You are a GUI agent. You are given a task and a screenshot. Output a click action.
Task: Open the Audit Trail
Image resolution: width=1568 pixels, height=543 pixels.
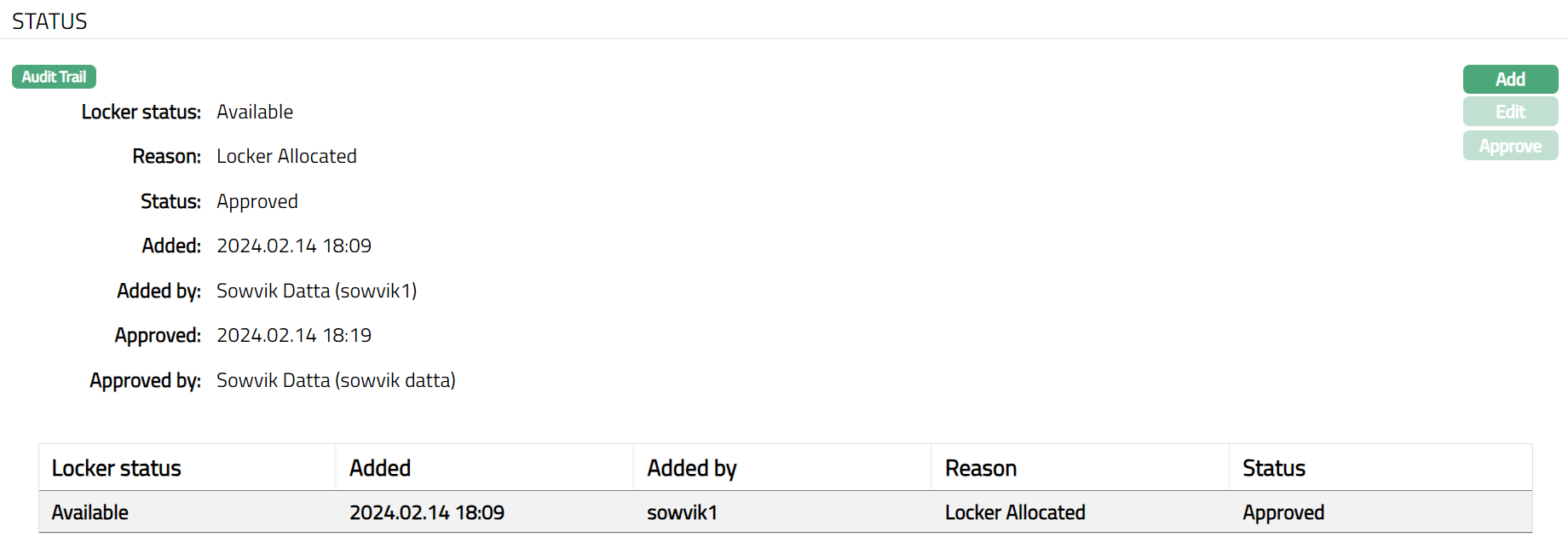54,77
